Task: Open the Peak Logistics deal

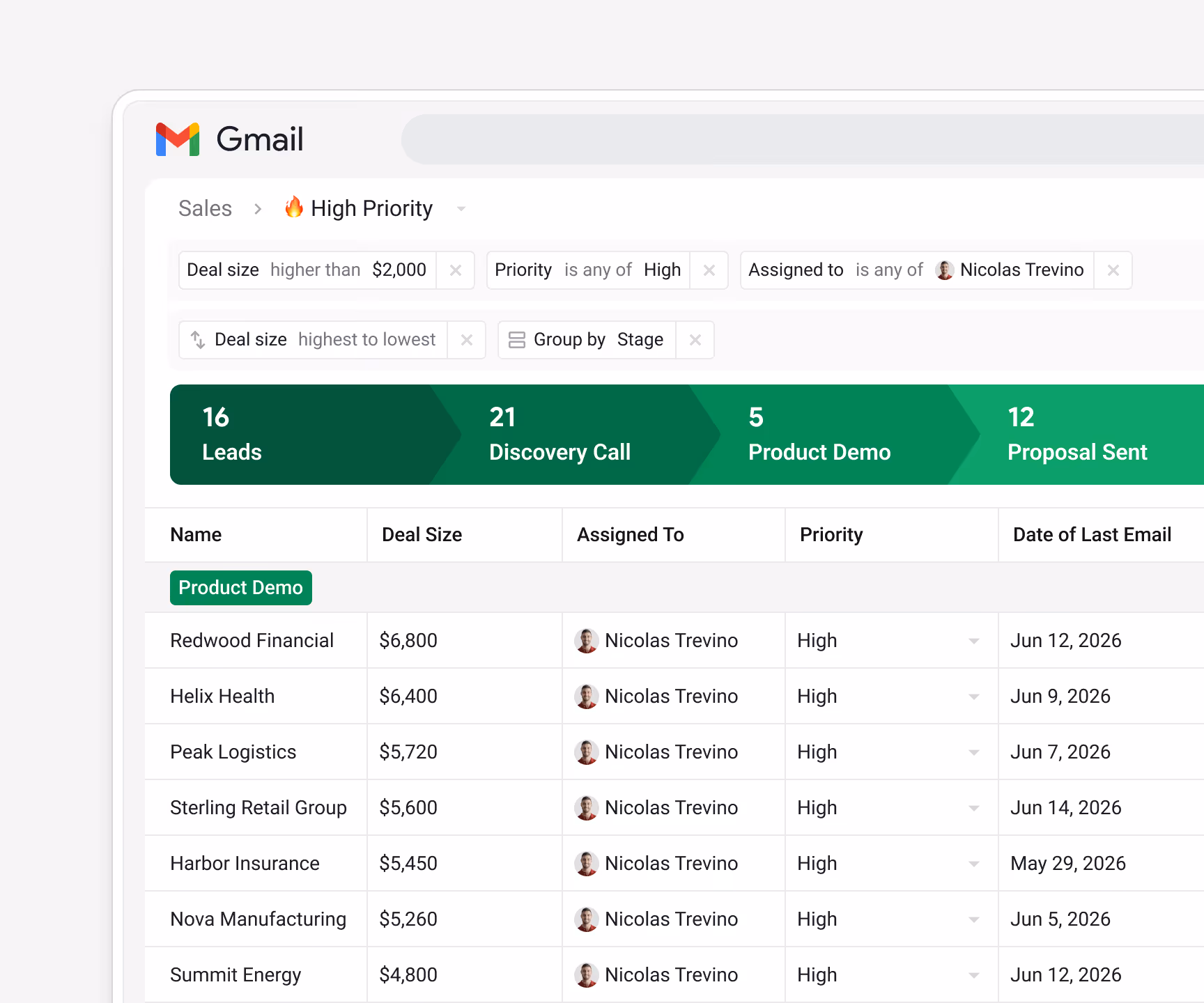Action: click(x=233, y=752)
